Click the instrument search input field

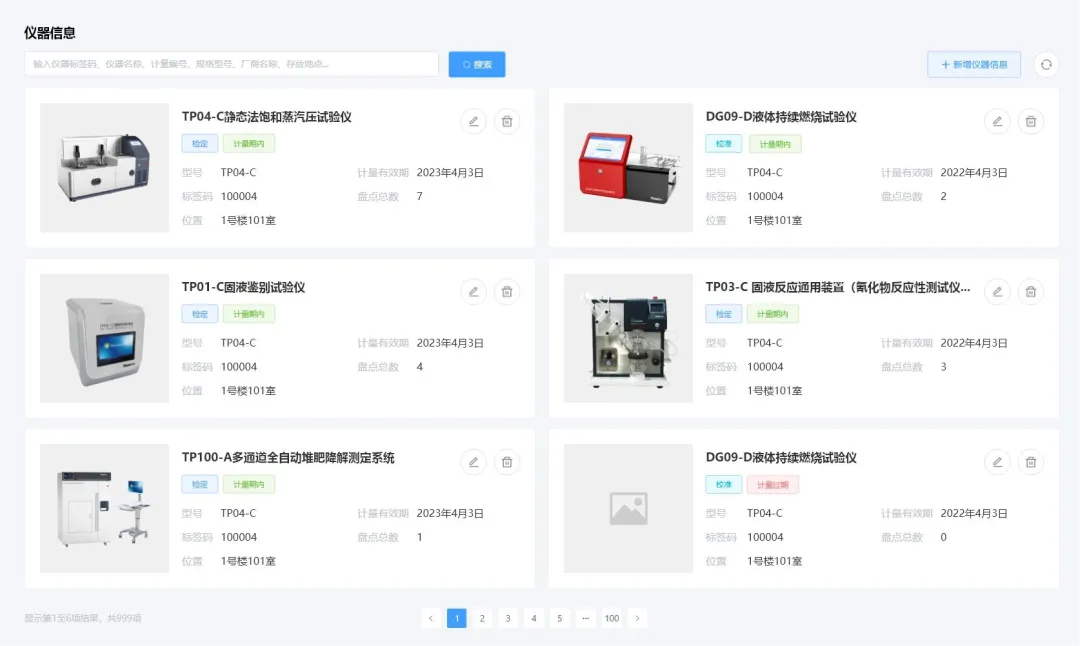click(230, 63)
